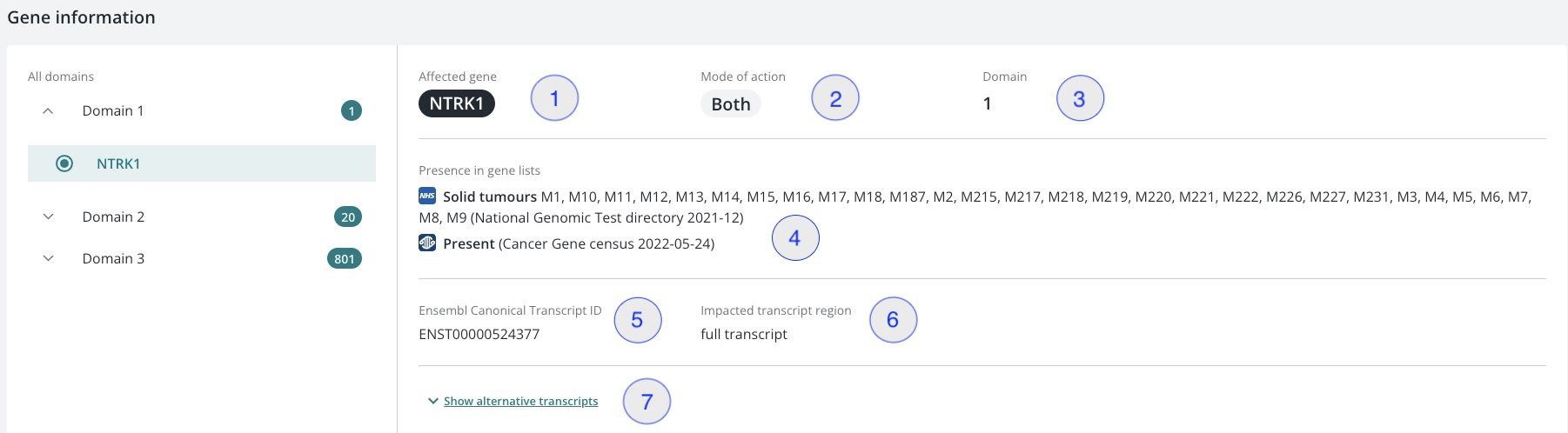Click annotation marker number 2

click(x=835, y=98)
